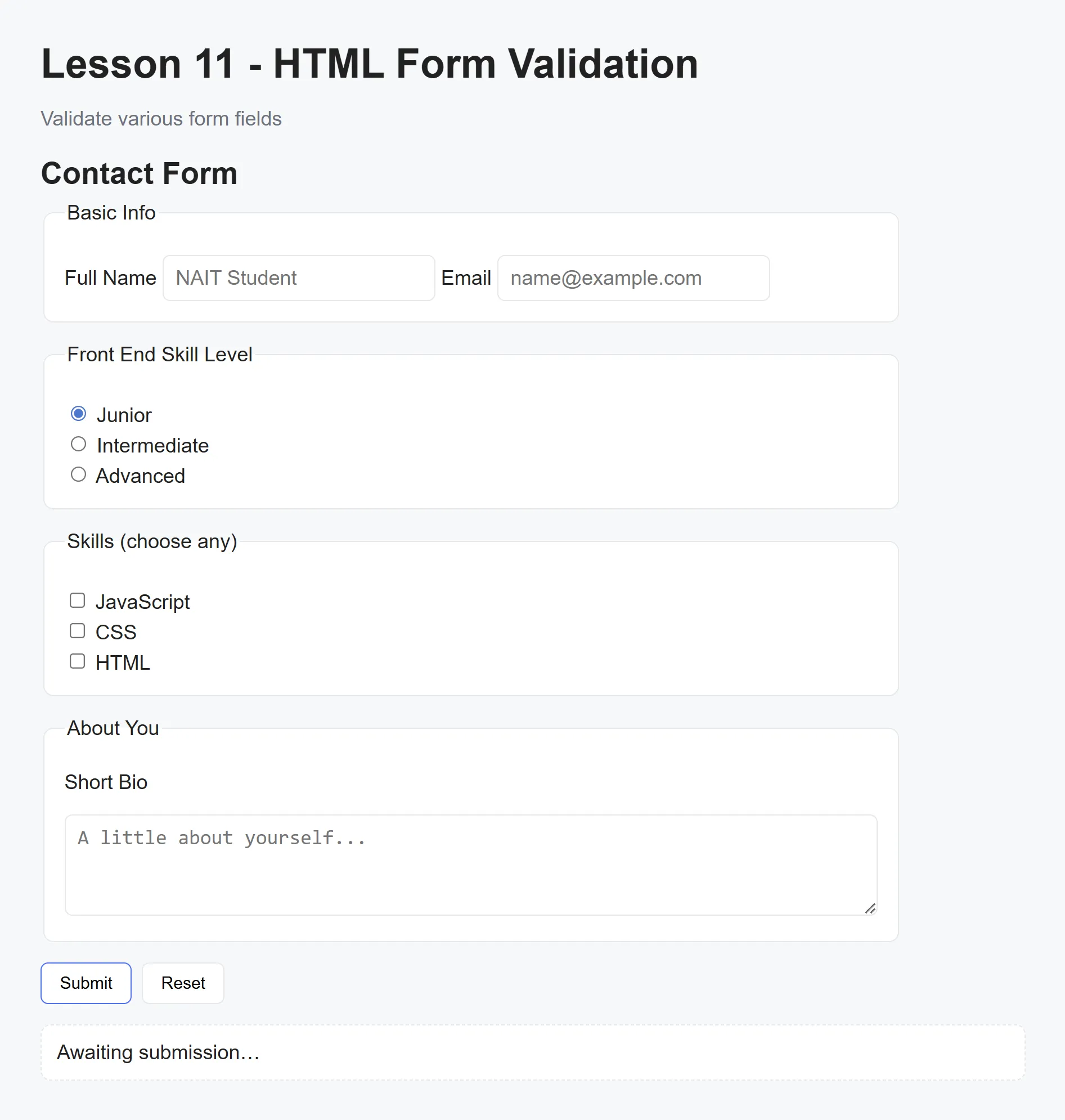The width and height of the screenshot is (1065, 1120).
Task: Check the HTML checkbox
Action: (x=77, y=661)
